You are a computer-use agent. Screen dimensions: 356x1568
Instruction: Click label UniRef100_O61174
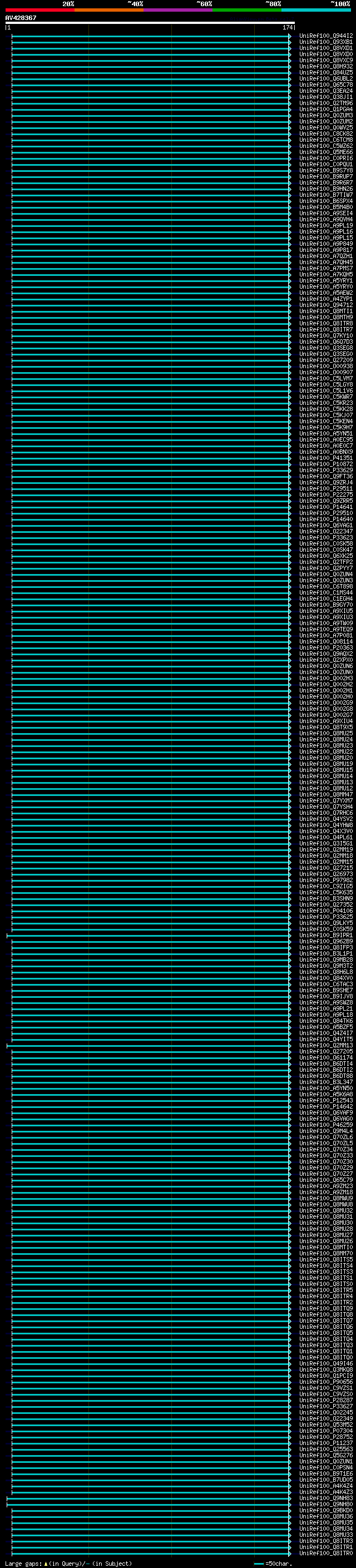tap(326, 1057)
